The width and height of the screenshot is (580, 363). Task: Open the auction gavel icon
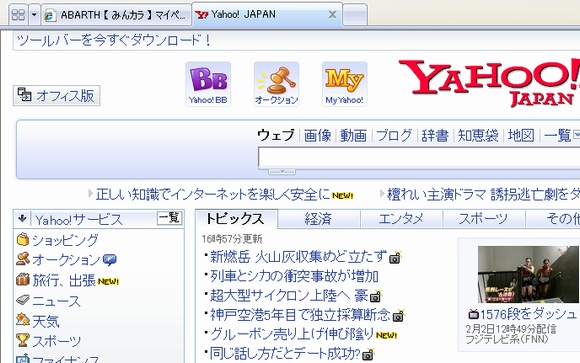tap(276, 84)
